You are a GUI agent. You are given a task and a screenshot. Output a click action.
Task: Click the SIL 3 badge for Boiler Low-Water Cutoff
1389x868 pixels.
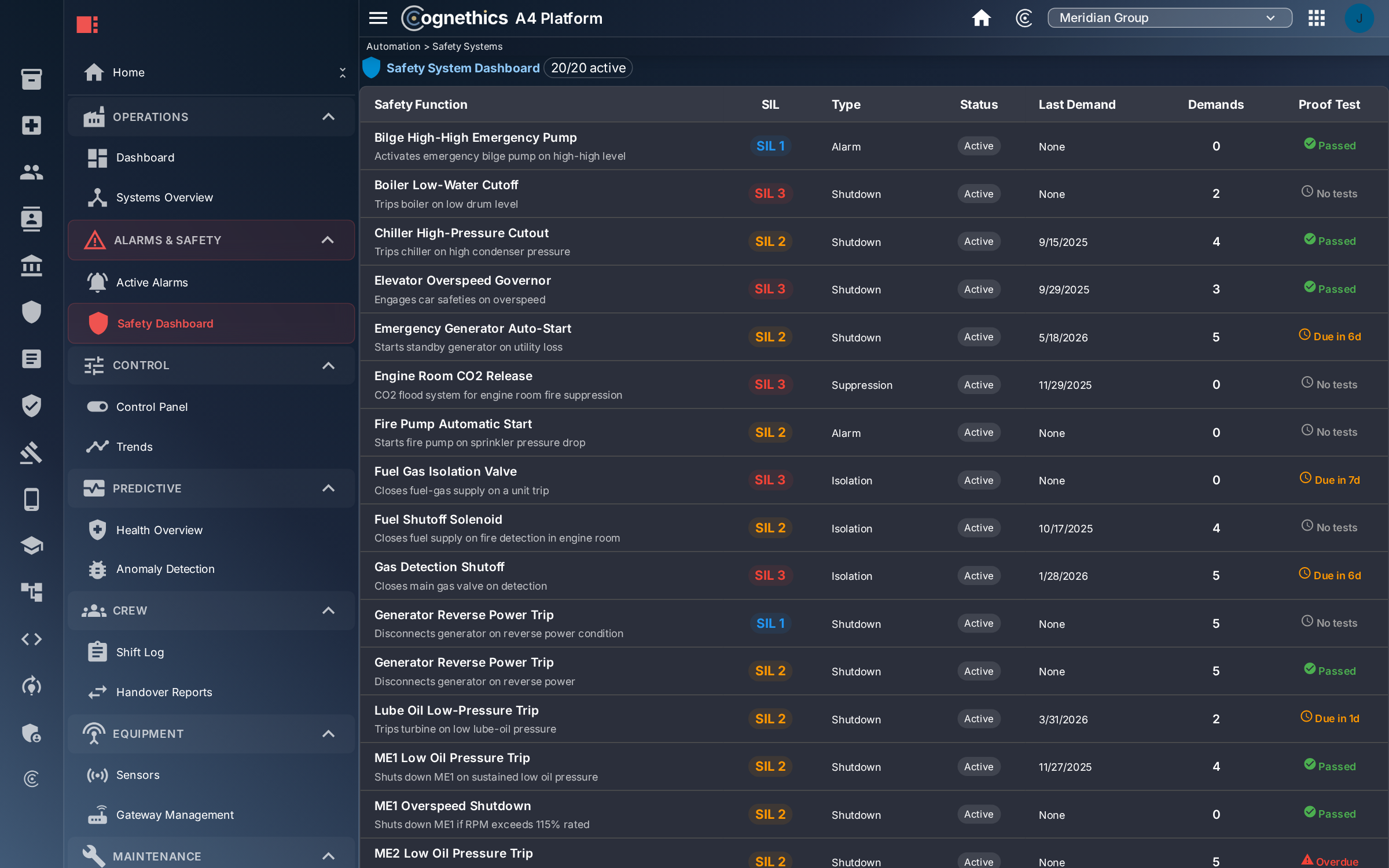[x=770, y=194]
